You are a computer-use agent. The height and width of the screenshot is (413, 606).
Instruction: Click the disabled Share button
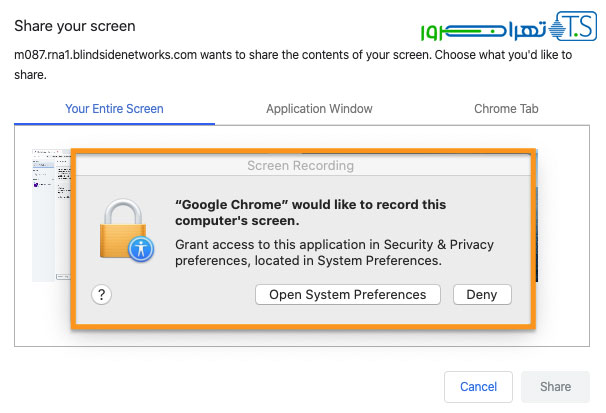point(556,387)
